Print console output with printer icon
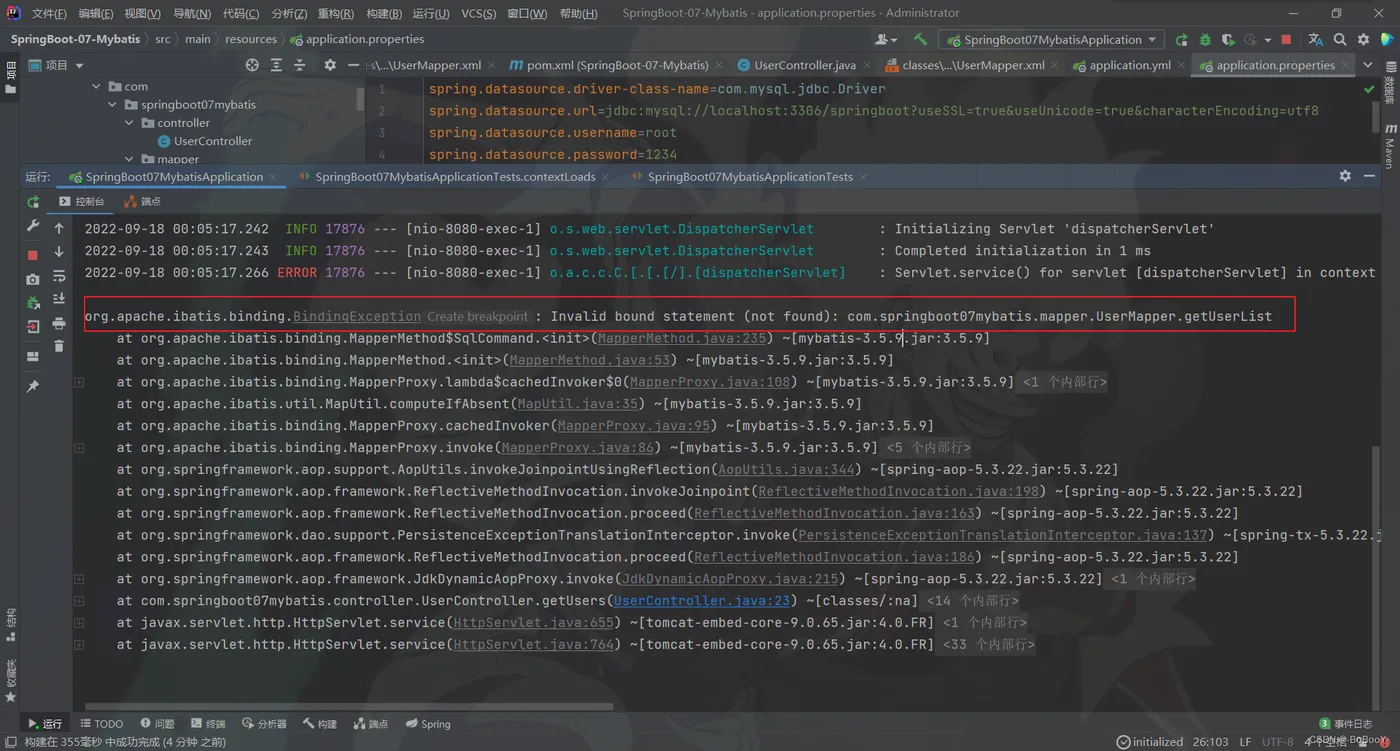1400x751 pixels. (x=59, y=323)
